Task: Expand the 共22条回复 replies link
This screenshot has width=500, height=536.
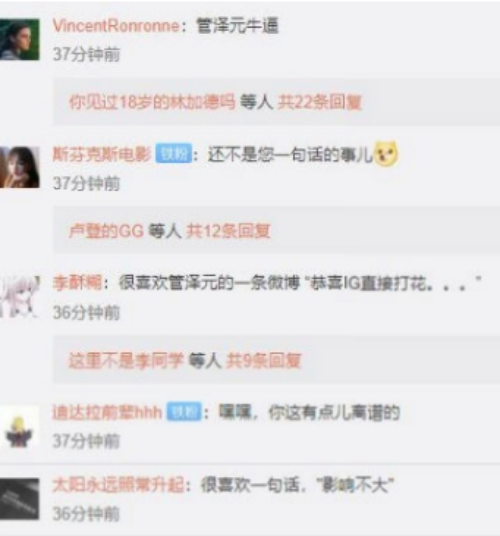Action: [320, 102]
